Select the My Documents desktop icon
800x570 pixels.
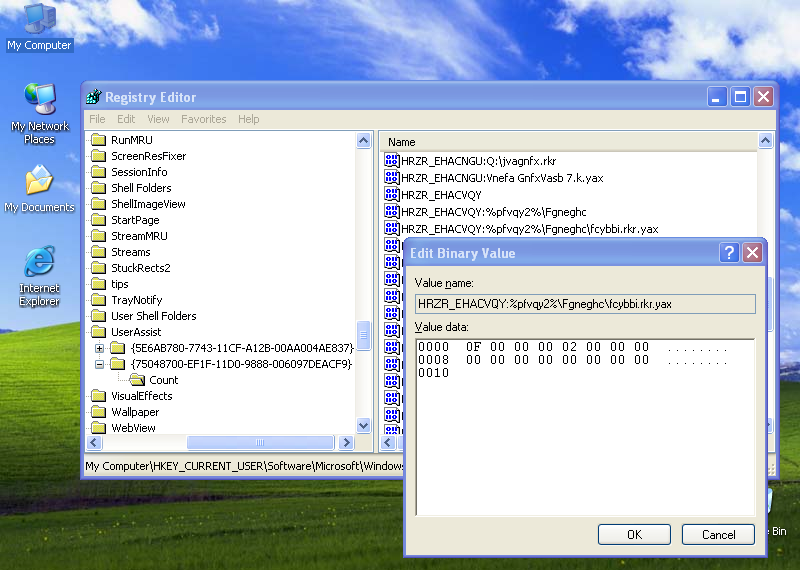(39, 189)
